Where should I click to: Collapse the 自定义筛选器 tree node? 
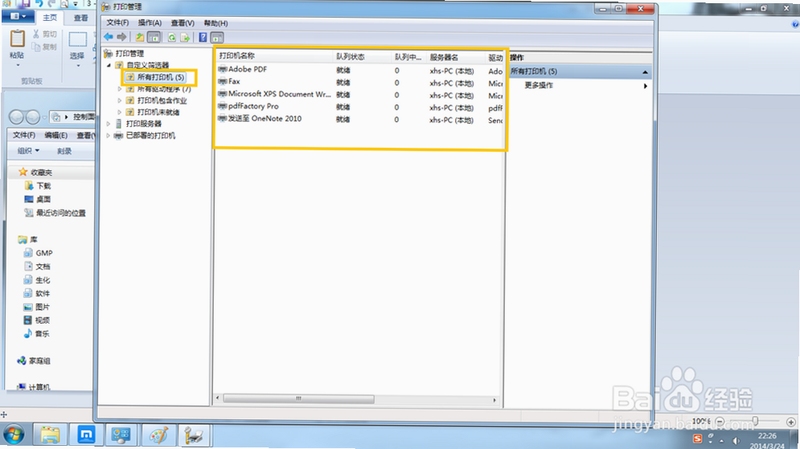click(109, 65)
